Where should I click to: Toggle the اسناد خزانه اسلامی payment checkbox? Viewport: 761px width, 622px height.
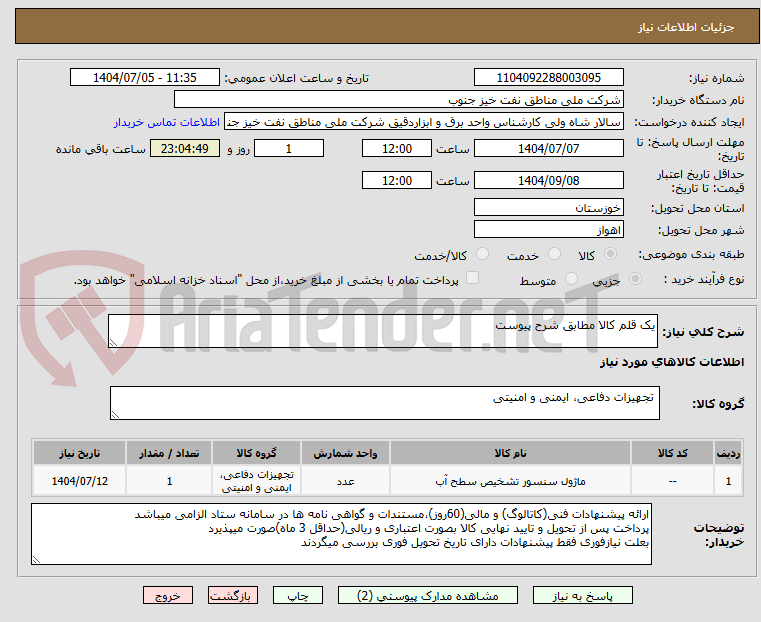(x=472, y=278)
